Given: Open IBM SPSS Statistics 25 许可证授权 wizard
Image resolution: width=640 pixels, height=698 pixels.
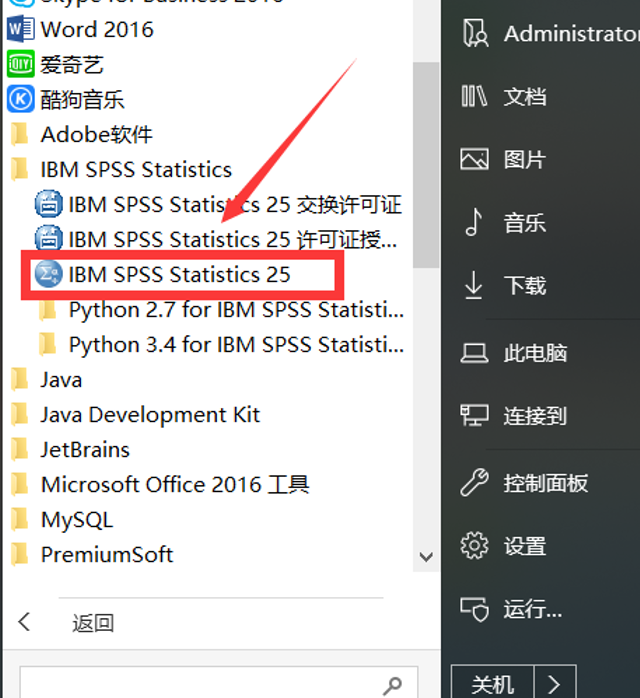Looking at the screenshot, I should [x=216, y=239].
